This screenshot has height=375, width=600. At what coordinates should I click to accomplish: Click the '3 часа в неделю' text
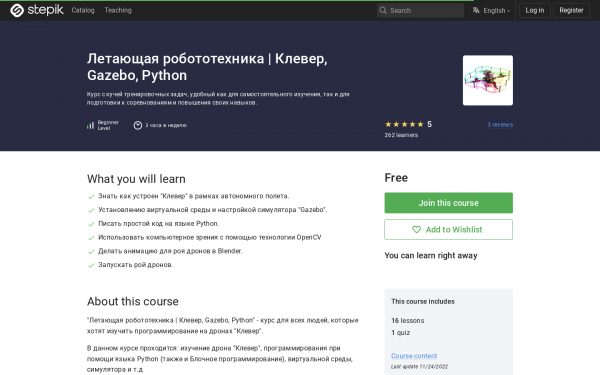[166, 125]
